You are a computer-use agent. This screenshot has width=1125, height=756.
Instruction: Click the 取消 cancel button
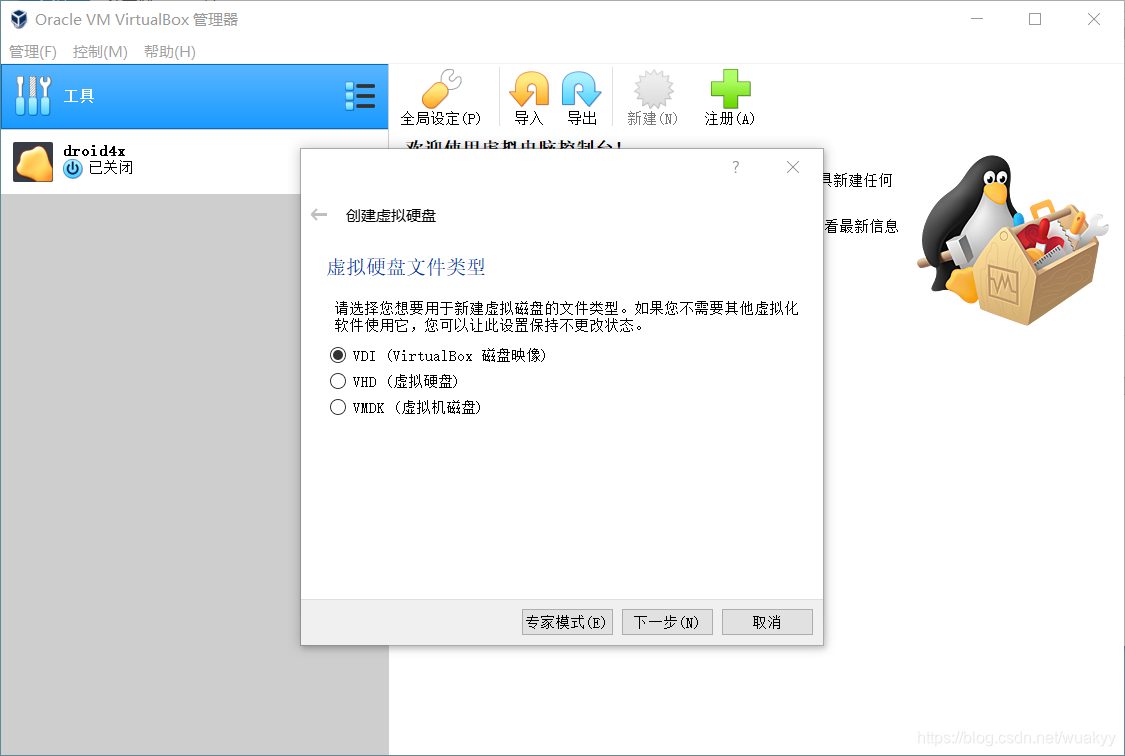(767, 622)
